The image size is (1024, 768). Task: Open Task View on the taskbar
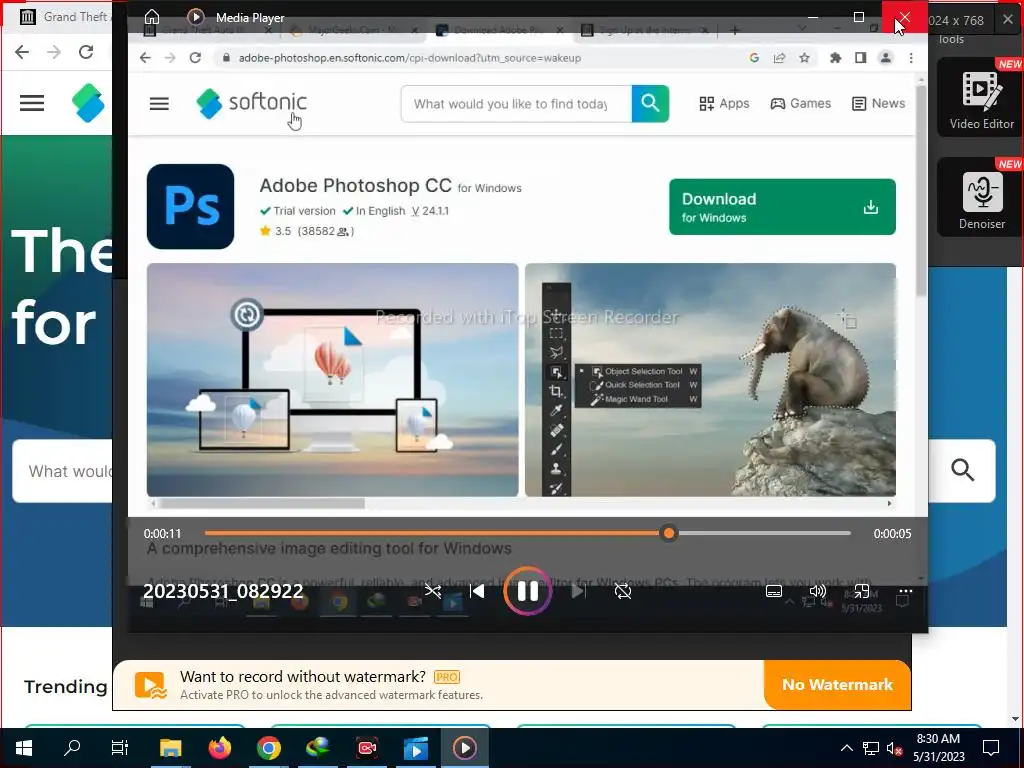tap(120, 748)
